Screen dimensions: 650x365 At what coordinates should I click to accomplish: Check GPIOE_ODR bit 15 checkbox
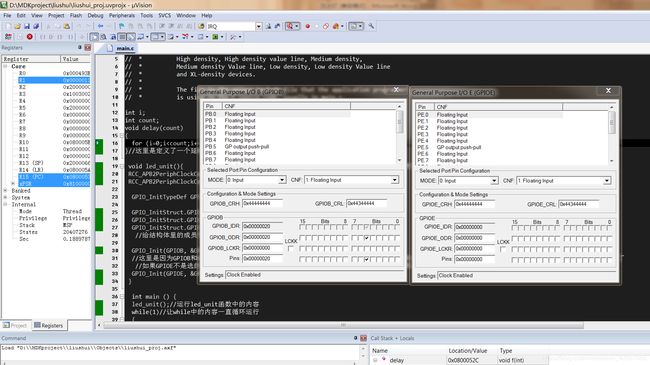coord(514,239)
